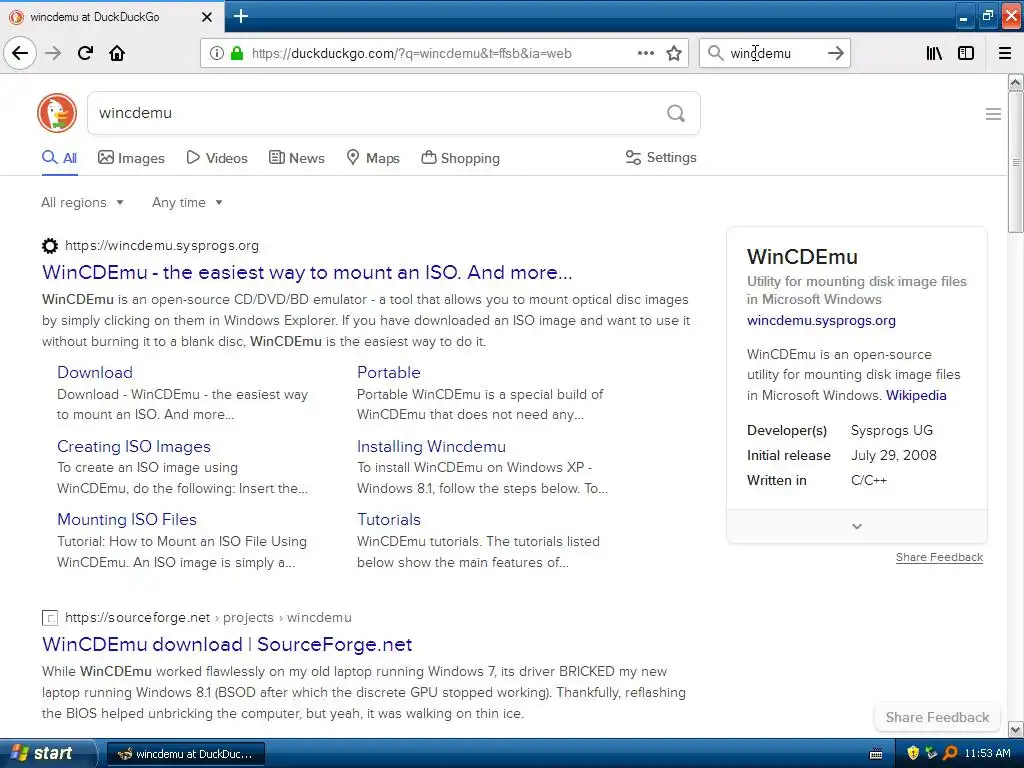Click the sourceforge result favicon
Viewport: 1024px width, 768px height.
coord(50,618)
